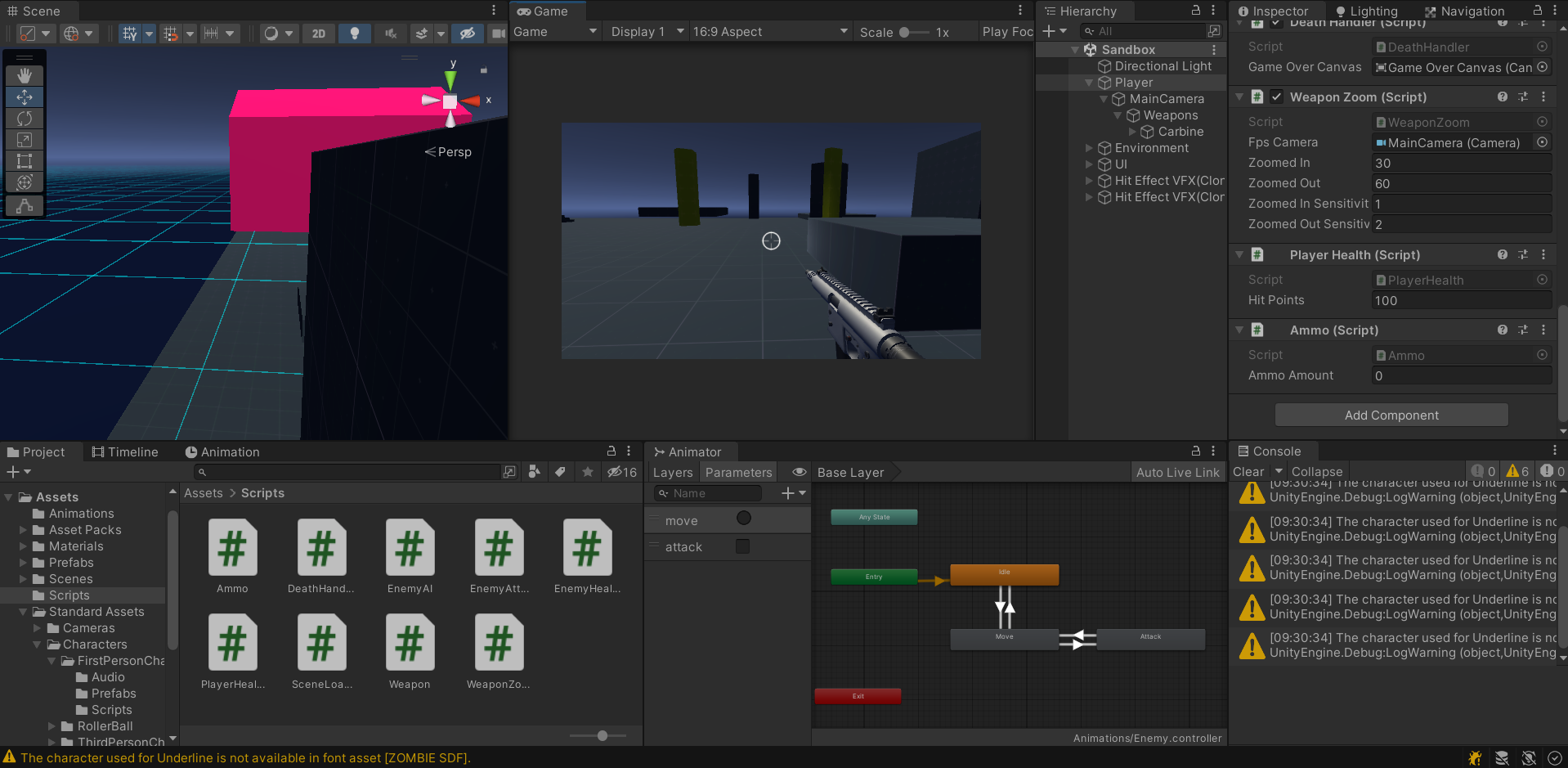Click search by type icon in Project

click(534, 472)
